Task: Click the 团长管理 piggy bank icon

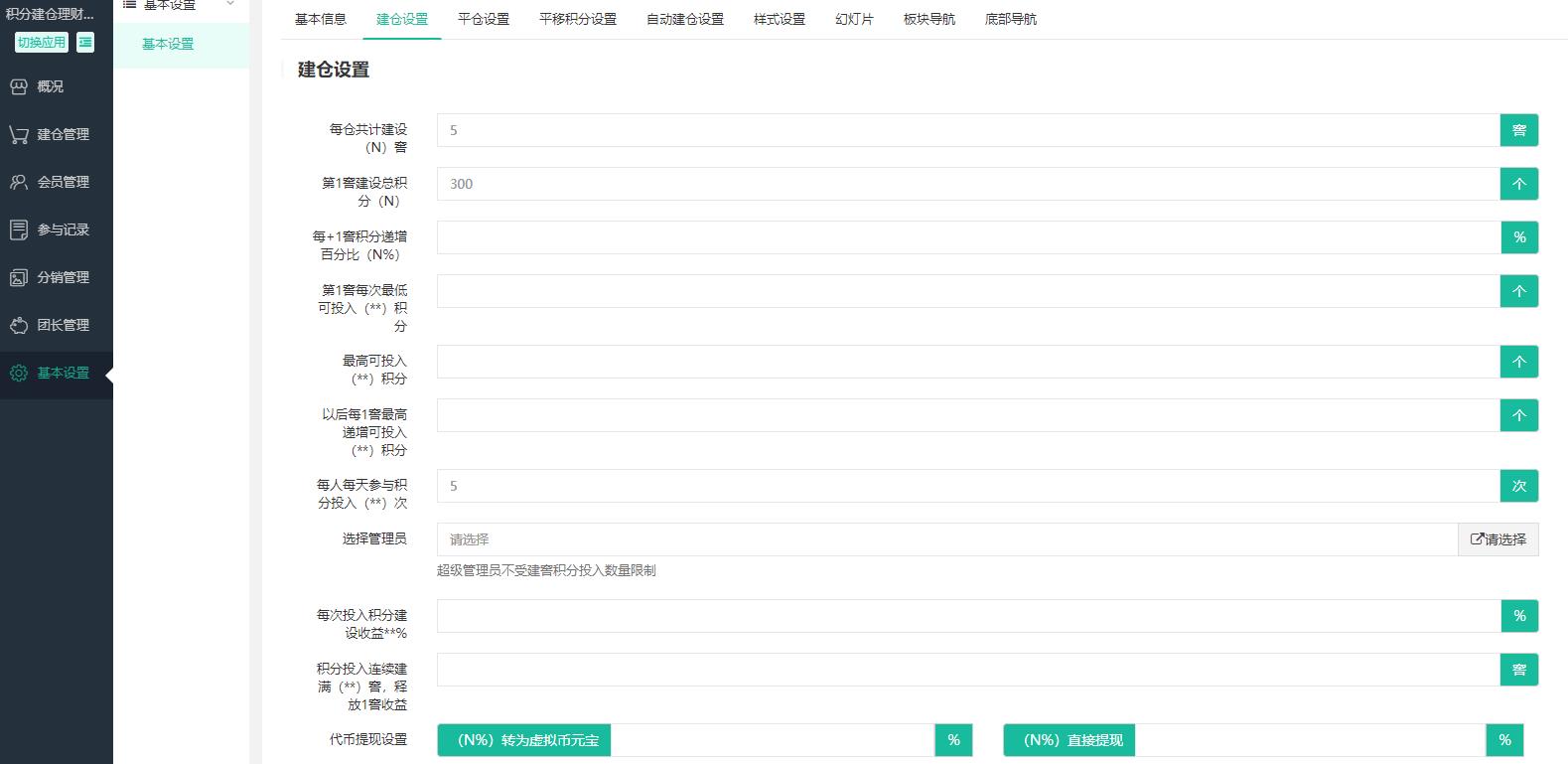Action: click(x=19, y=325)
